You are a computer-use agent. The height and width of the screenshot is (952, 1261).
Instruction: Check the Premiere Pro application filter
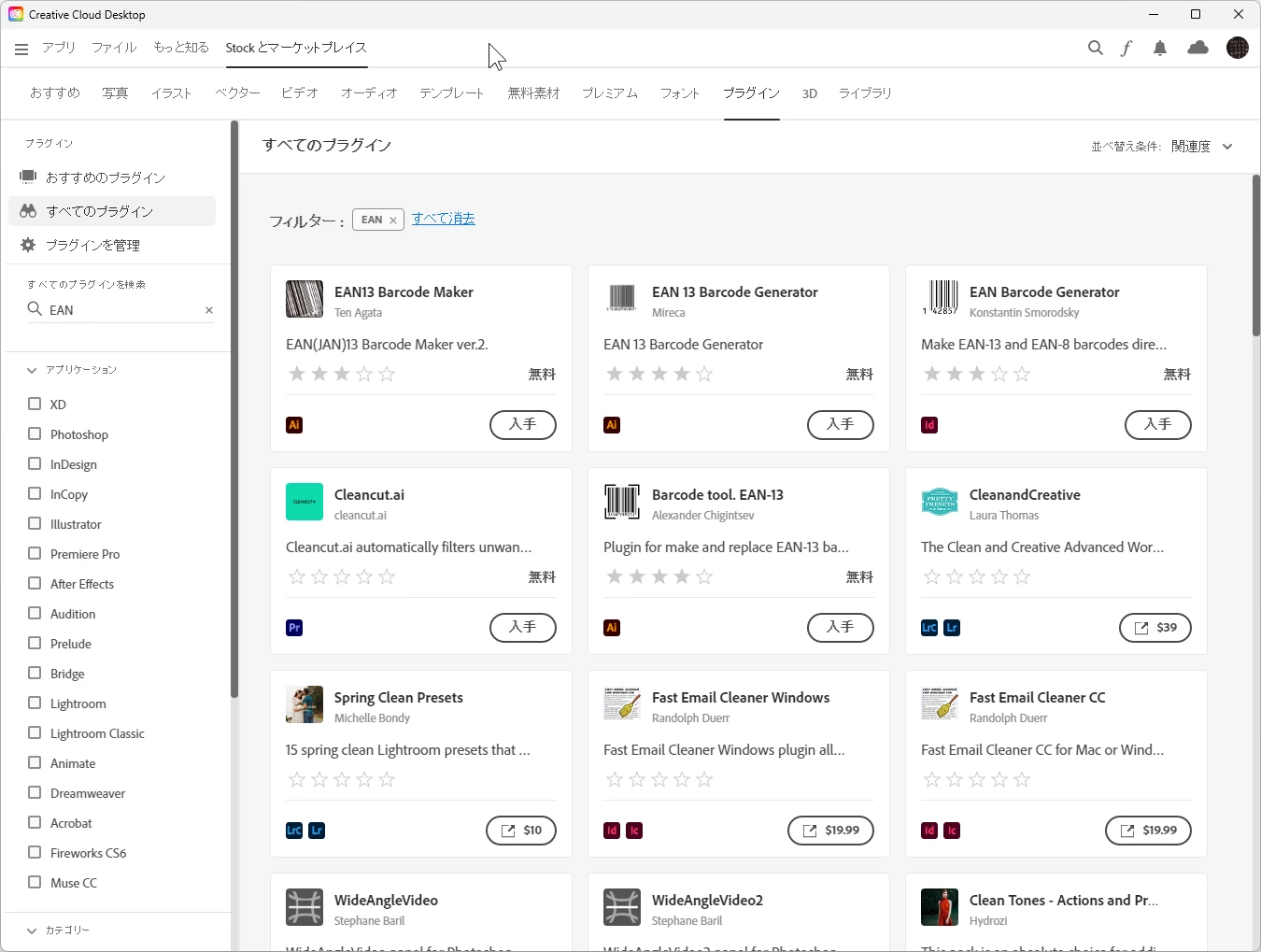tap(35, 553)
